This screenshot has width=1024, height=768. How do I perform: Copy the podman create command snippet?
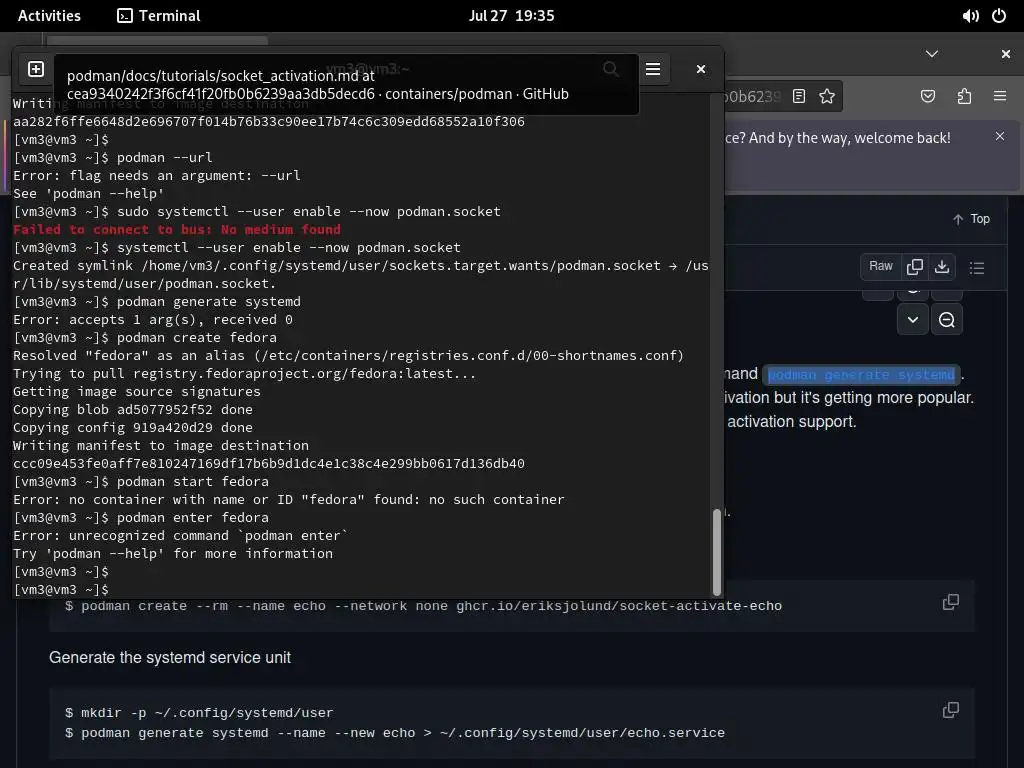(x=951, y=602)
